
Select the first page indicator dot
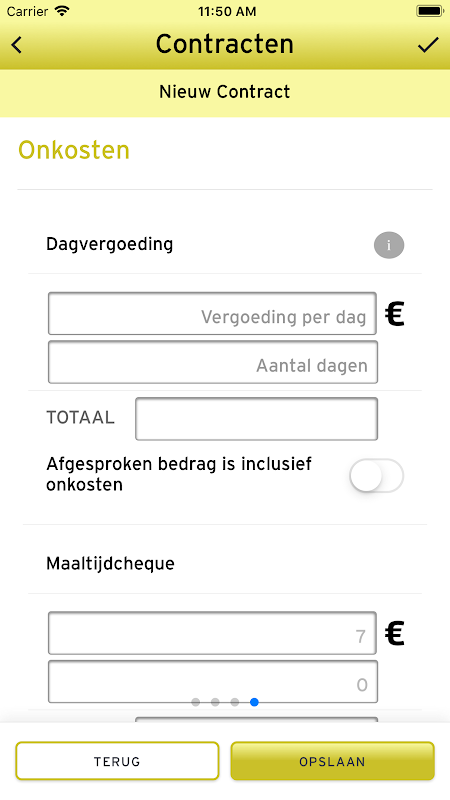coord(195,703)
